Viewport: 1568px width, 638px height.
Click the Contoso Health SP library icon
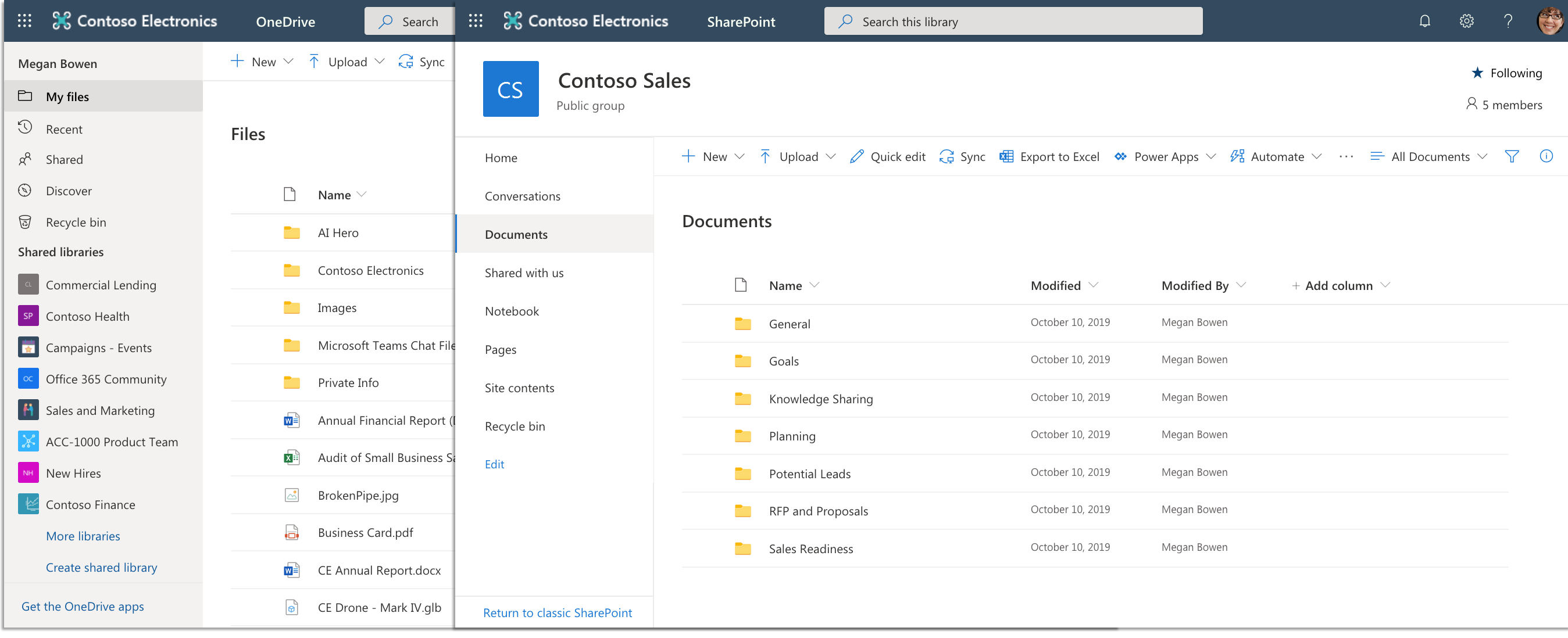(28, 316)
